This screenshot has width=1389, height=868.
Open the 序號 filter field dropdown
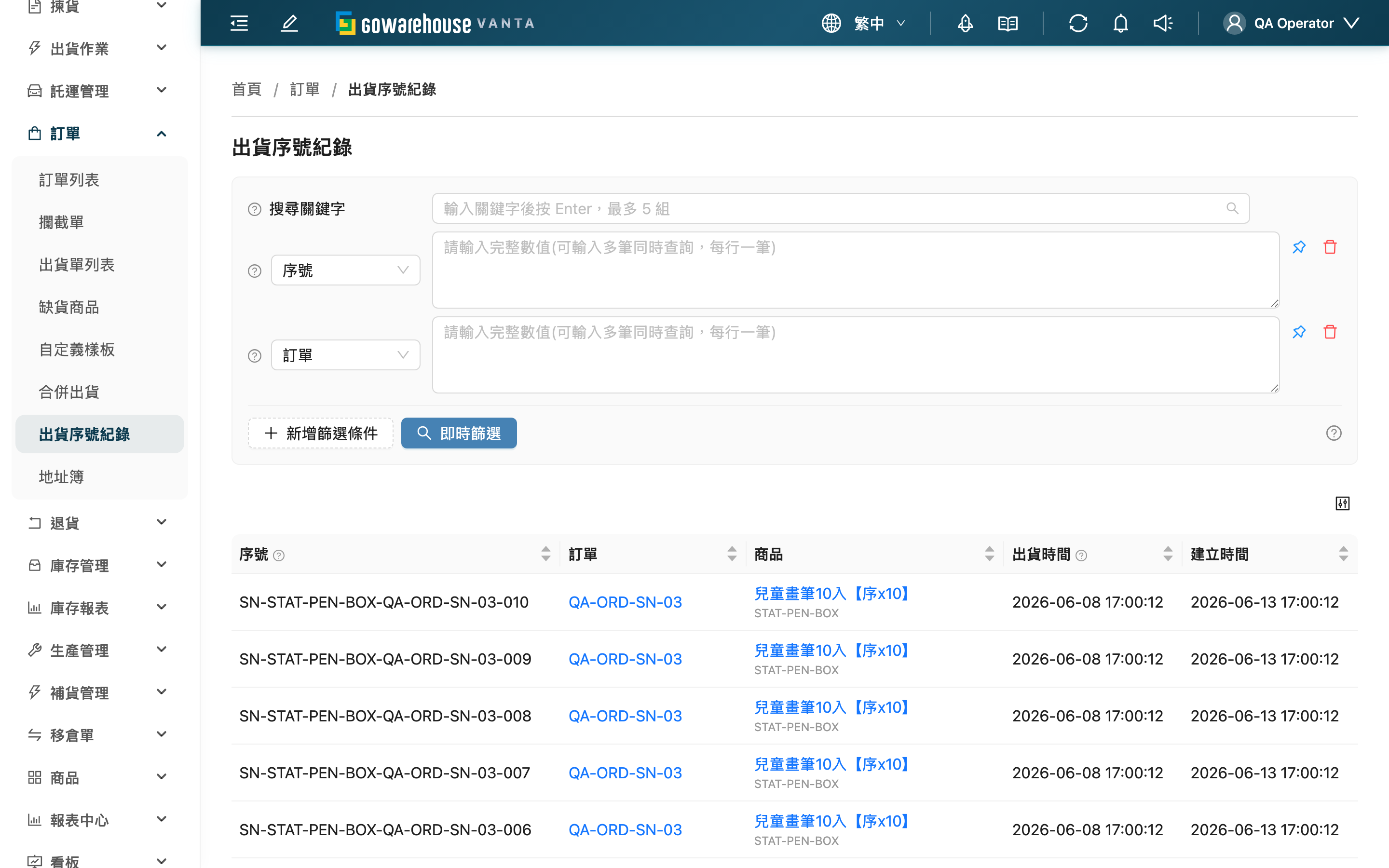click(x=345, y=270)
